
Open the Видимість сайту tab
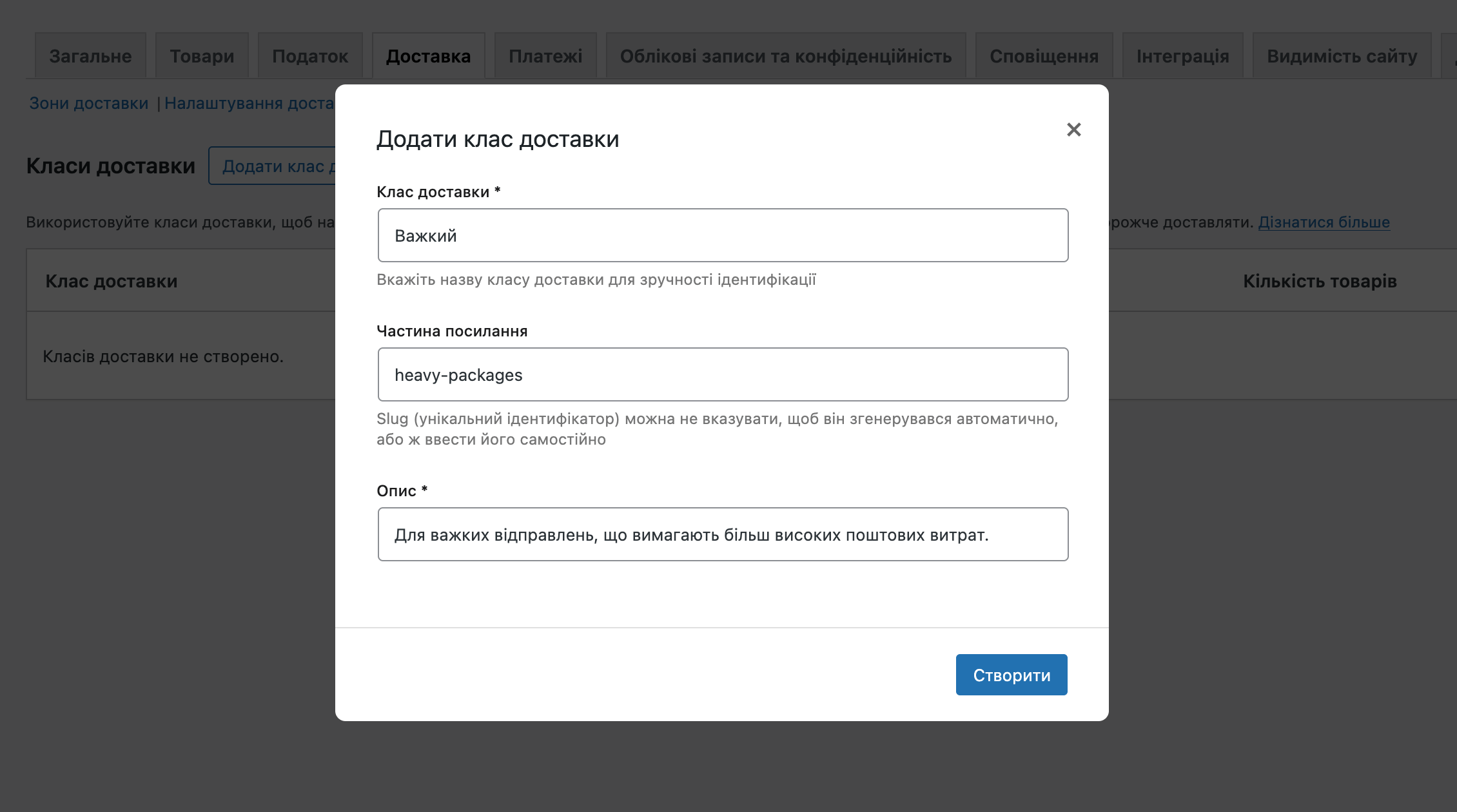pos(1342,56)
